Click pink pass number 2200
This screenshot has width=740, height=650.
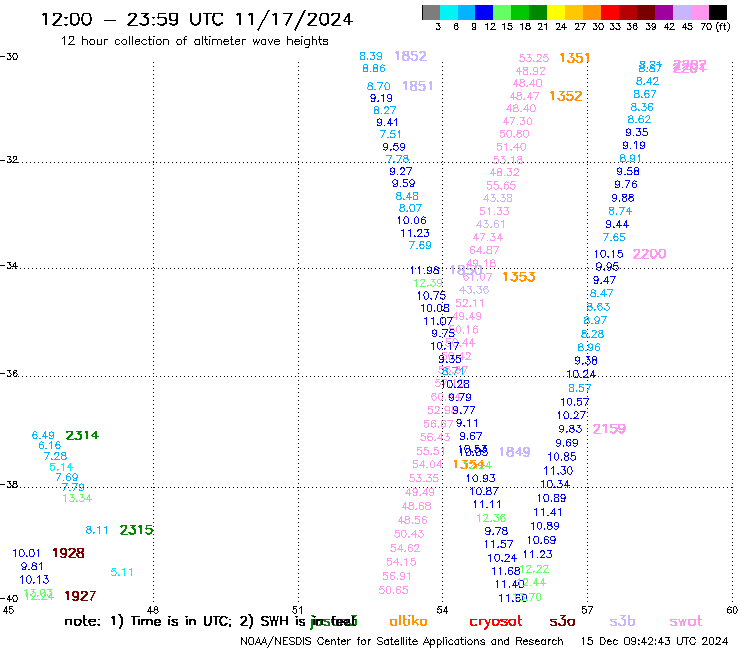649,254
